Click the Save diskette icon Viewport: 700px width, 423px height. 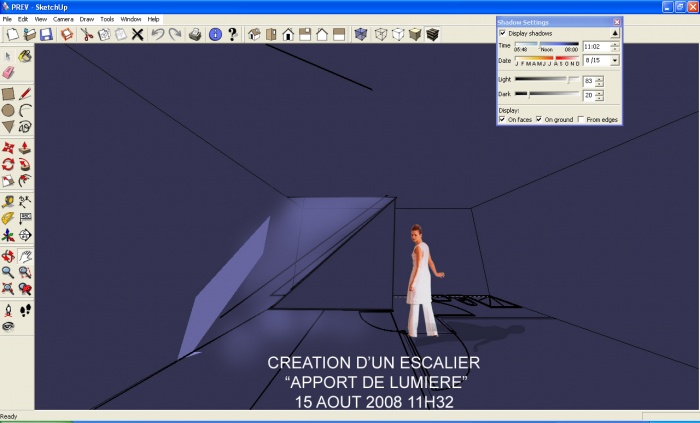(46, 34)
